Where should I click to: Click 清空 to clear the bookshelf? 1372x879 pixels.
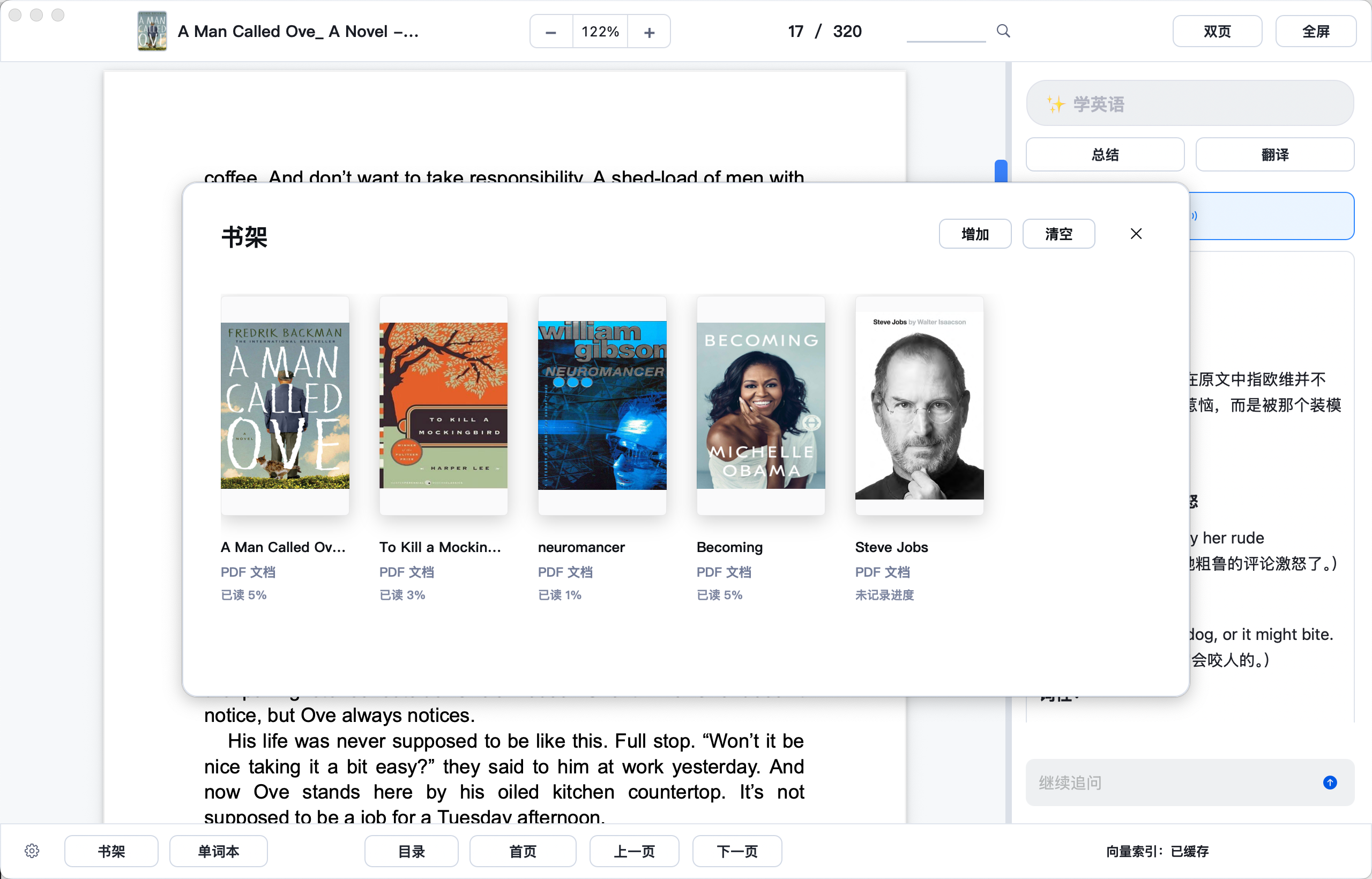click(1058, 234)
